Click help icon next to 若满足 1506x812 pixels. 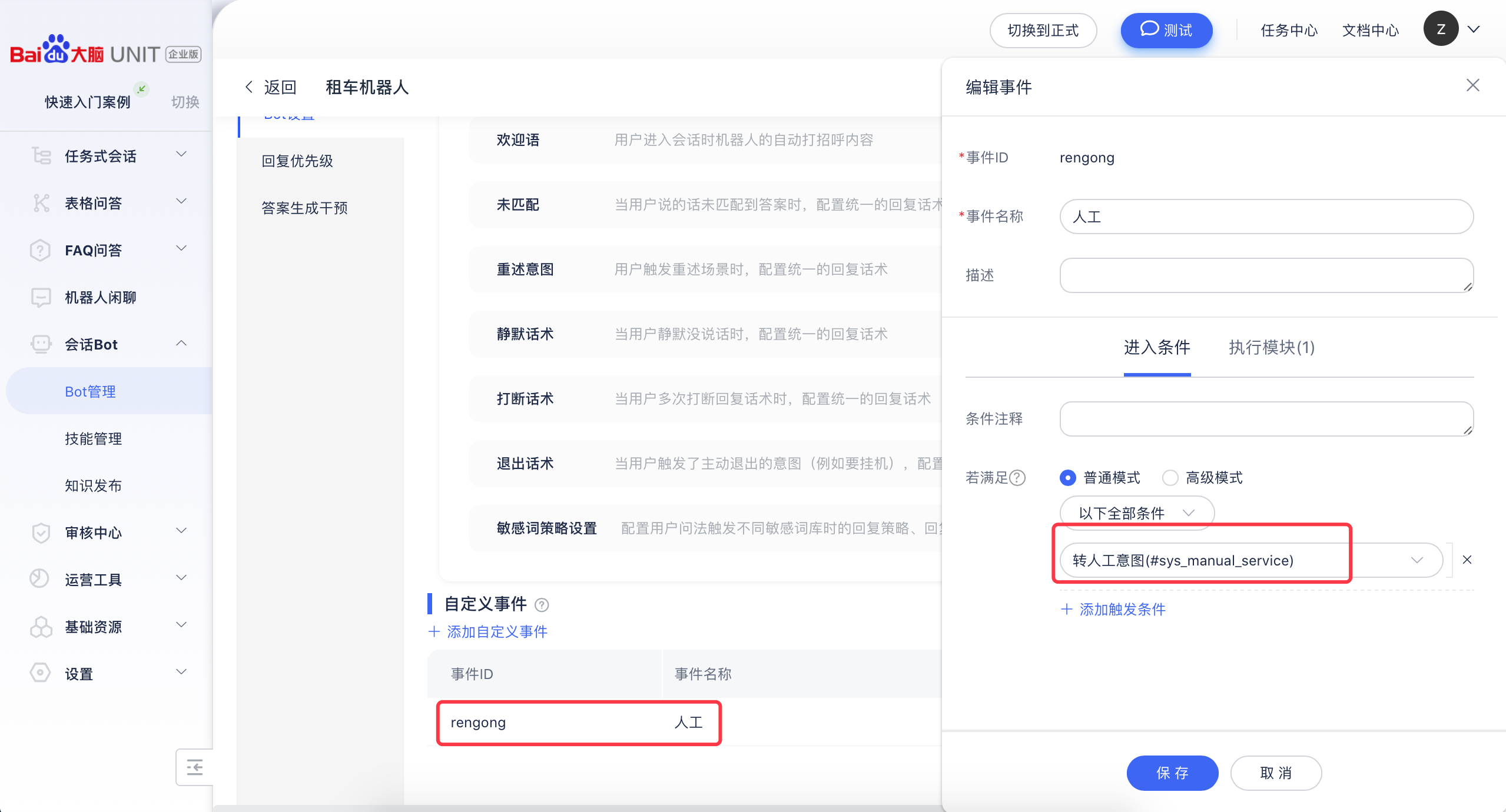1018,478
